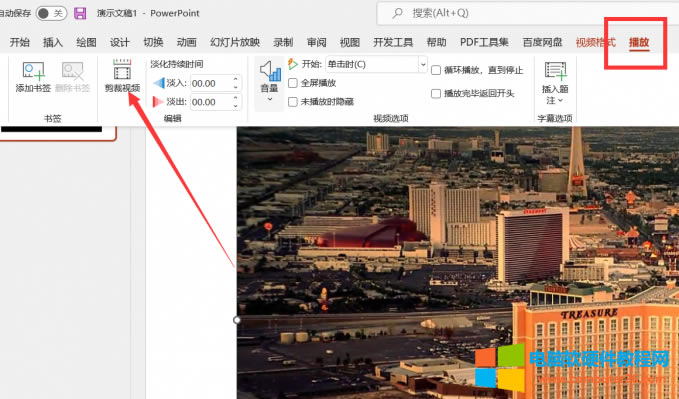Check Rewind After Playing (播放完毕返回开头)
The width and height of the screenshot is (679, 399).
click(x=436, y=94)
